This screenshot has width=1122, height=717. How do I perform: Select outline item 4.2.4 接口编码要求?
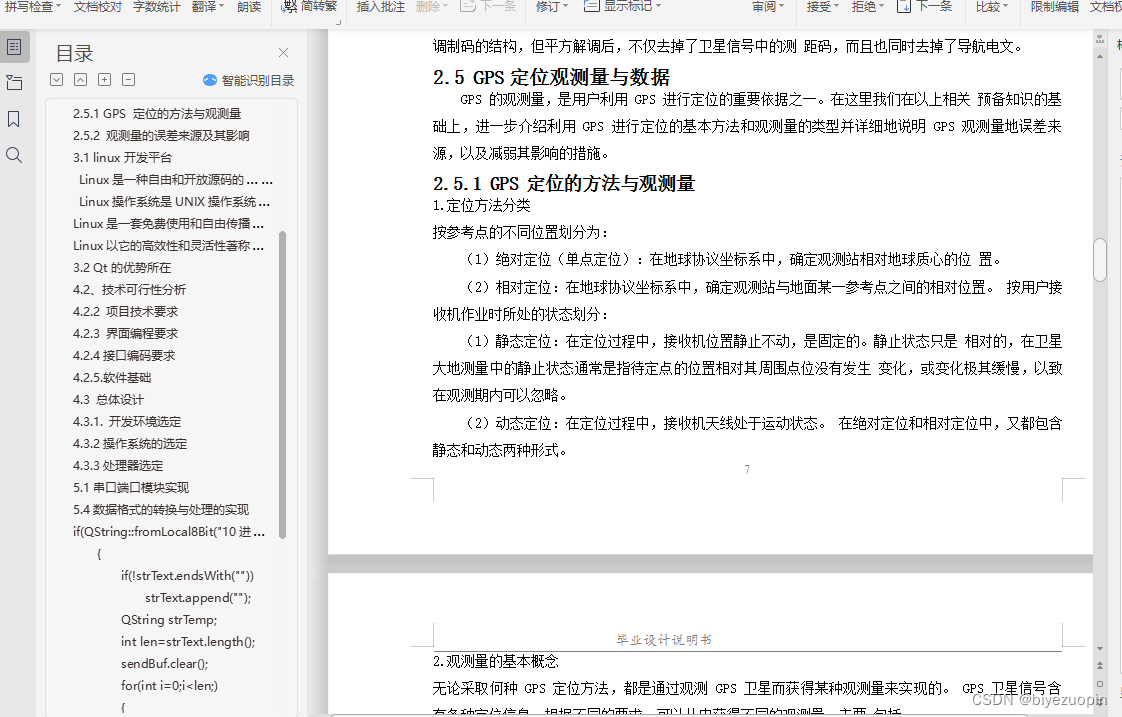(124, 356)
